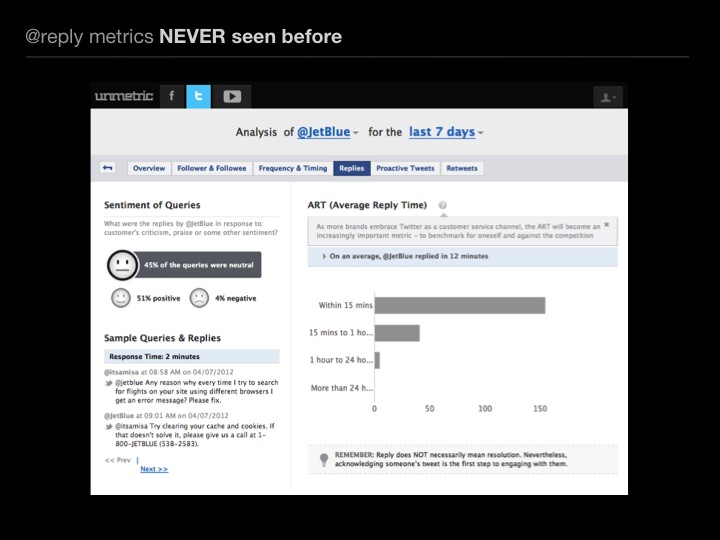This screenshot has height=540, width=720.
Task: Click the Within 15 mins bar
Action: [460, 305]
